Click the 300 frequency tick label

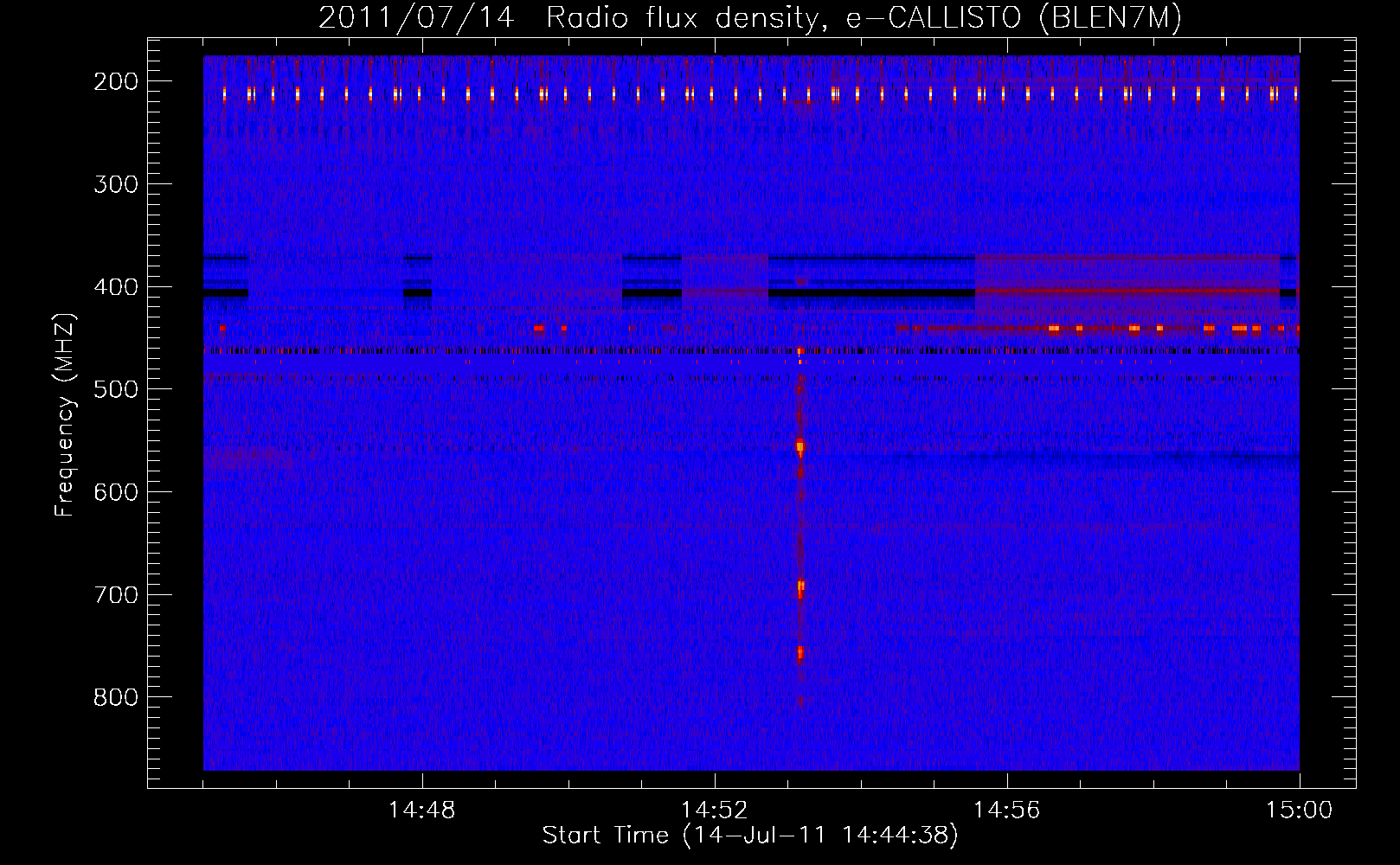pos(116,184)
